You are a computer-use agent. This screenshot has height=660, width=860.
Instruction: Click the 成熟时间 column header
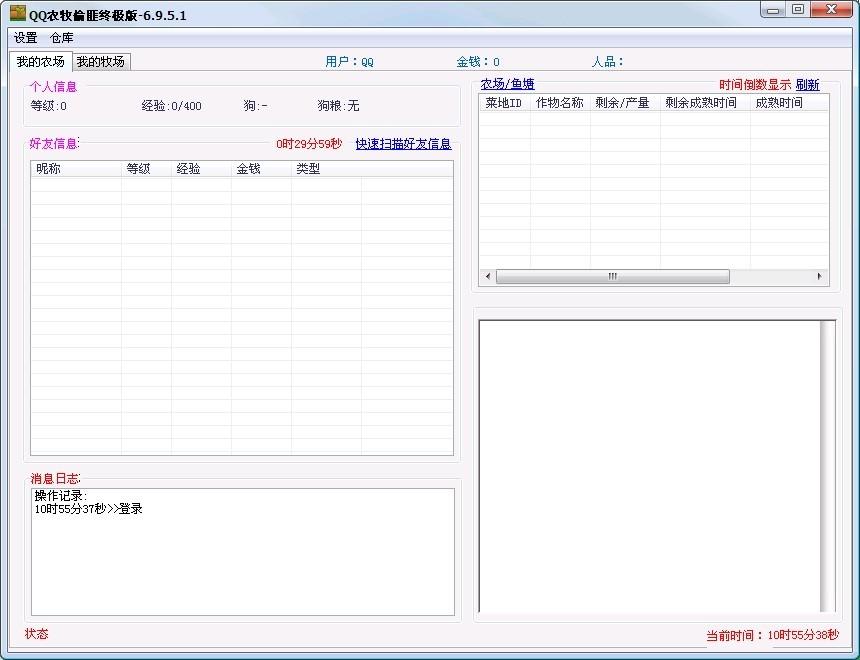pos(789,103)
